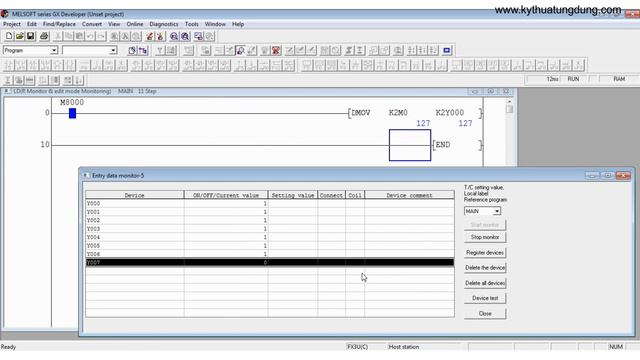Click the Undo arrow toolbar icon
This screenshot has height=360, width=640.
pos(90,36)
